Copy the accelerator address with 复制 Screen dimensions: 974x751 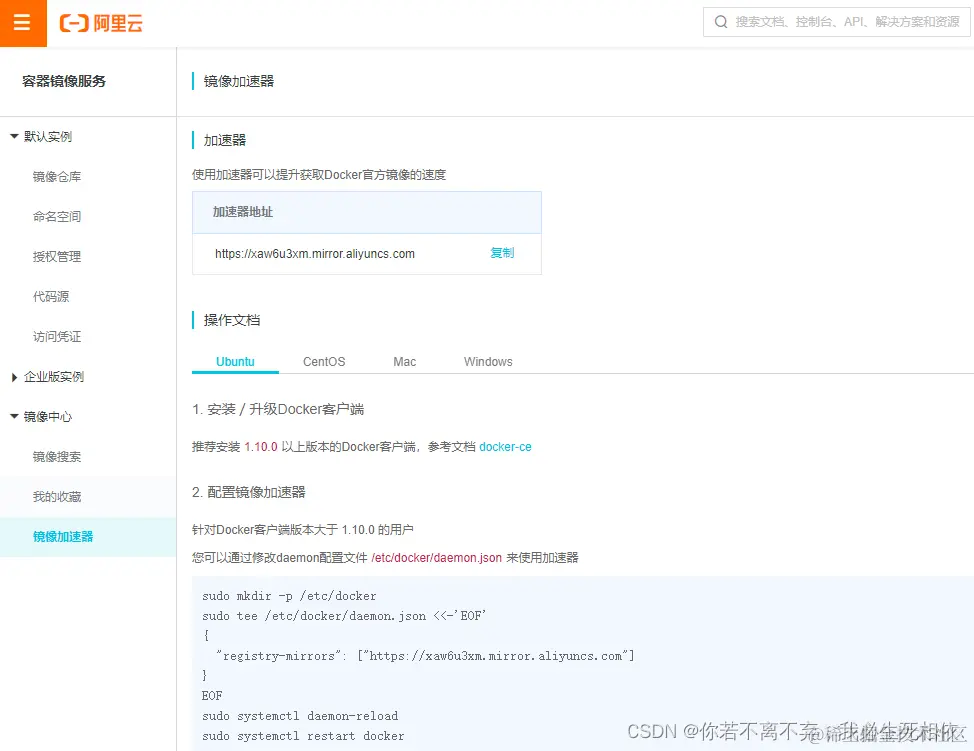502,253
